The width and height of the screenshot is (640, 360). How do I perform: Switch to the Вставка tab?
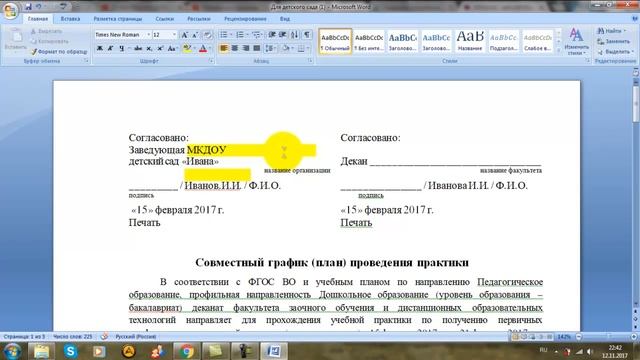[70, 19]
